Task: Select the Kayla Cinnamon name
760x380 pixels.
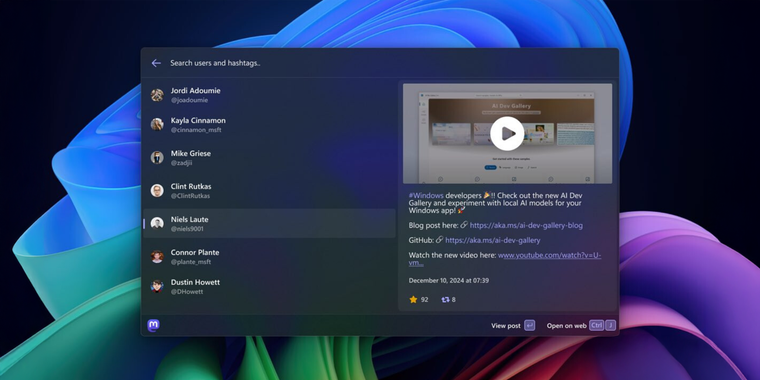Action: 198,121
